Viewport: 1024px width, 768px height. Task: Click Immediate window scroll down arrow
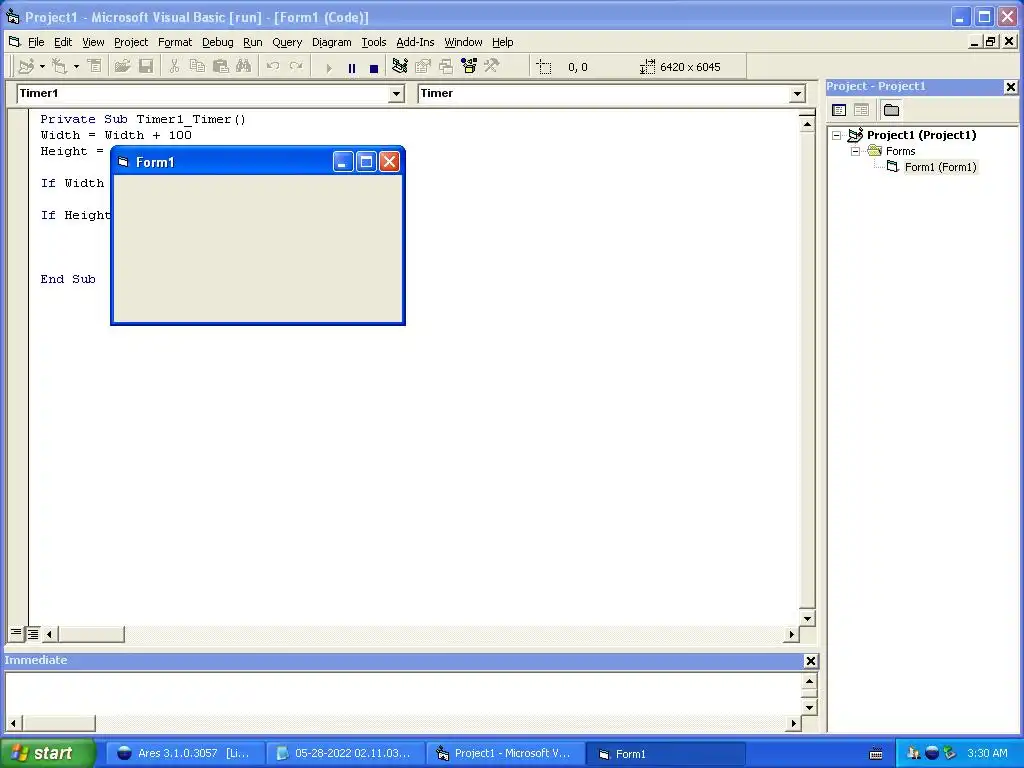pos(809,707)
